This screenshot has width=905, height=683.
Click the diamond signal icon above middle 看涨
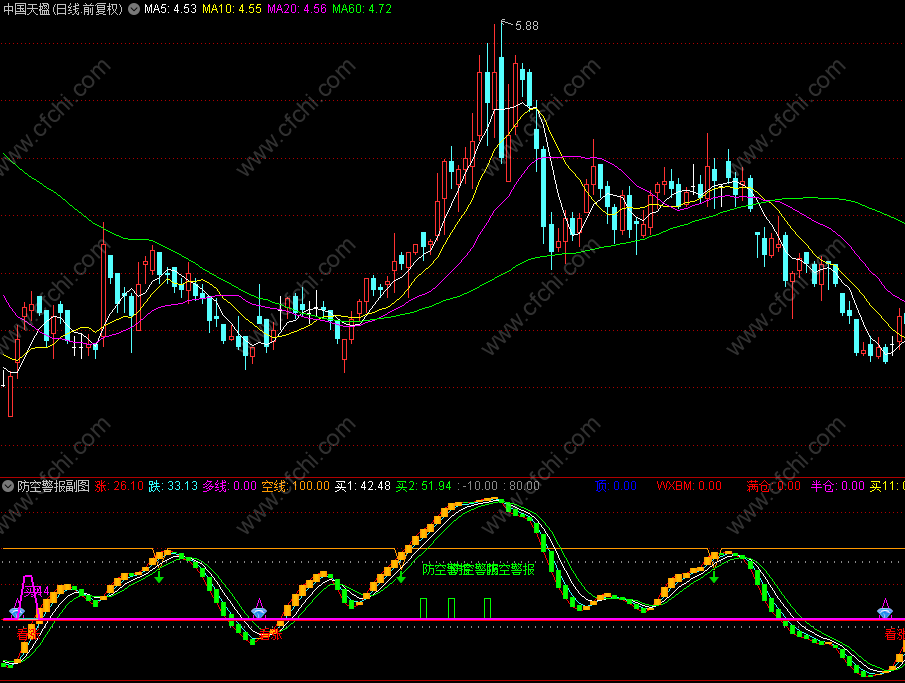(x=259, y=611)
